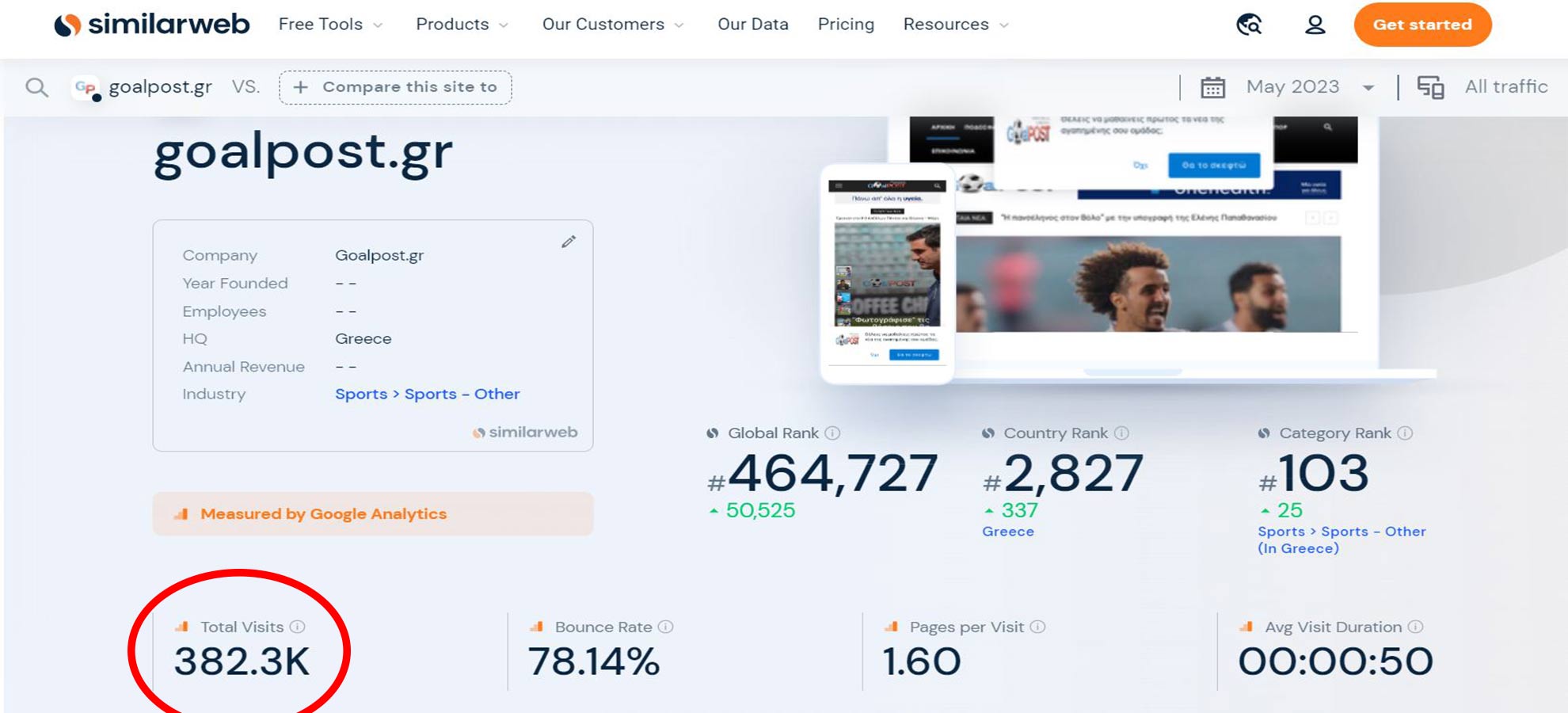Open the All traffic filter
Image resolution: width=1568 pixels, height=713 pixels.
(x=1506, y=87)
